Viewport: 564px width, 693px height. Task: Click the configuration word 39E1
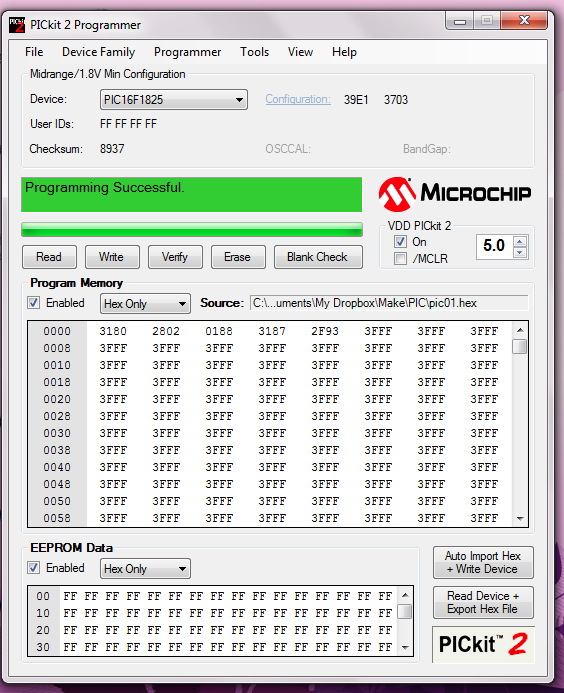click(356, 100)
